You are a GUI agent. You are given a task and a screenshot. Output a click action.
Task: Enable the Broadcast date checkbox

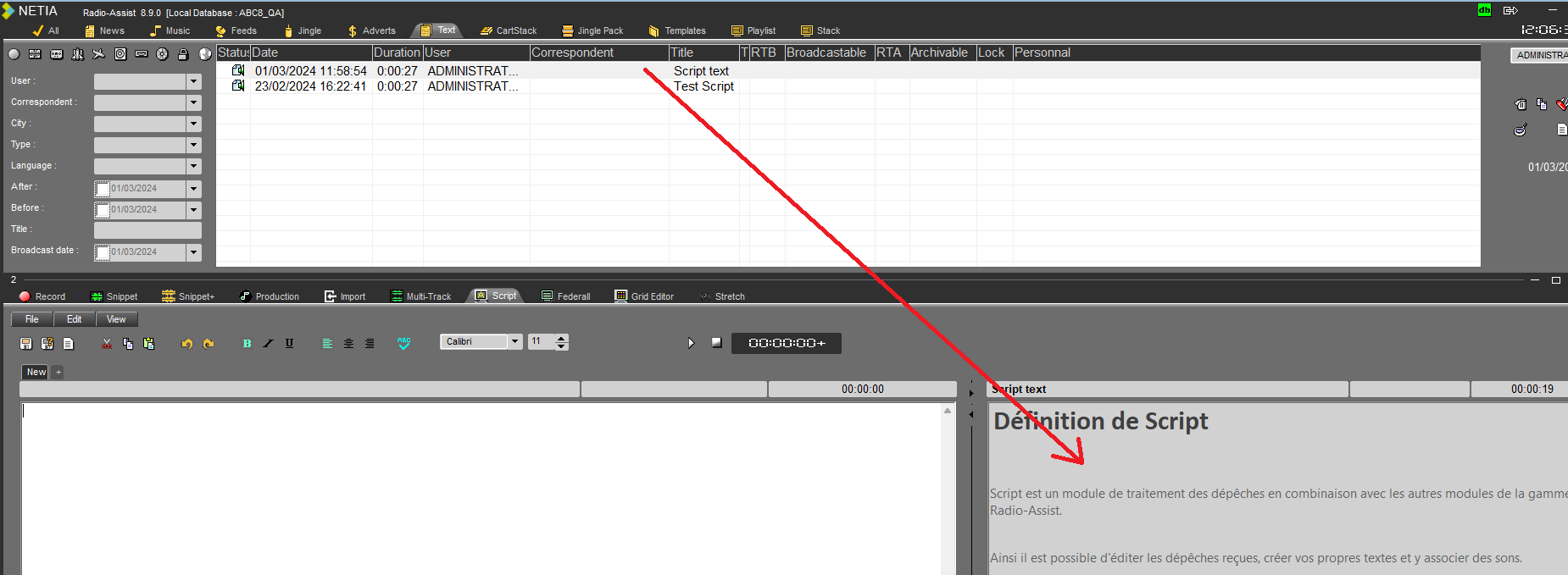[x=103, y=252]
